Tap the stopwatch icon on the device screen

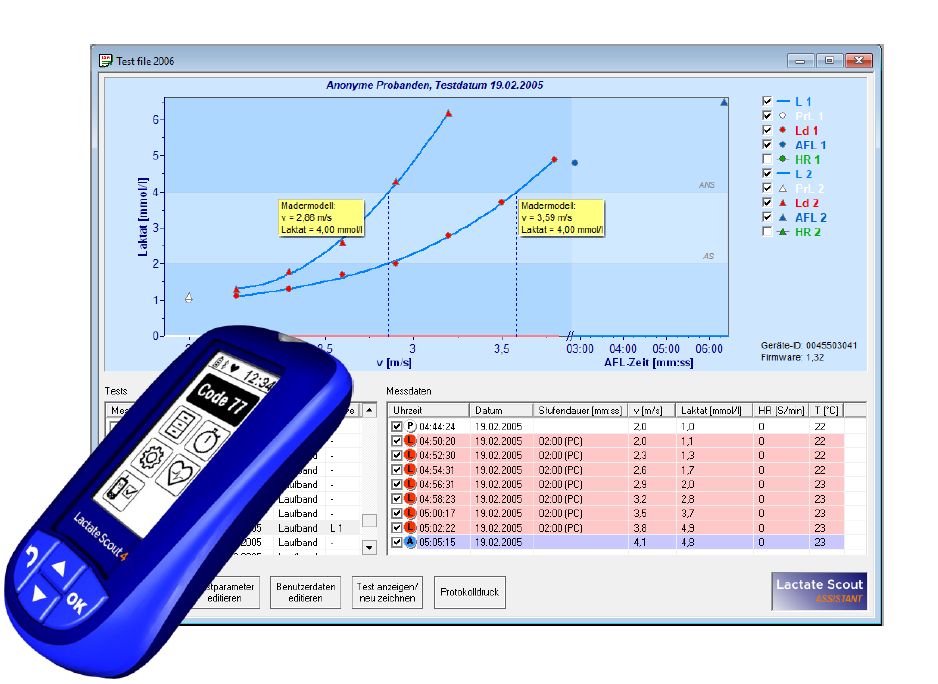click(x=205, y=441)
